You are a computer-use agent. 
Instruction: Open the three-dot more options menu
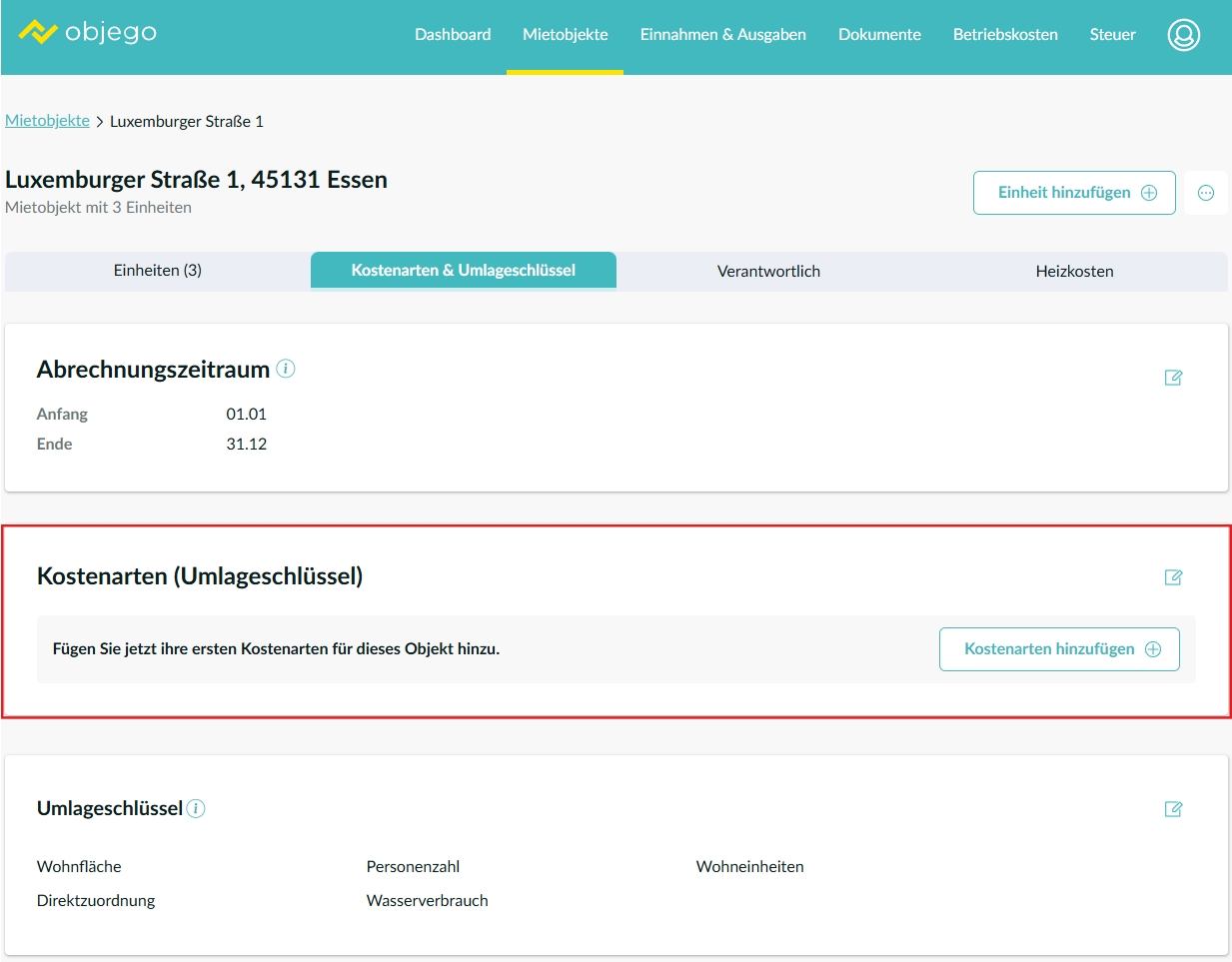click(x=1206, y=193)
